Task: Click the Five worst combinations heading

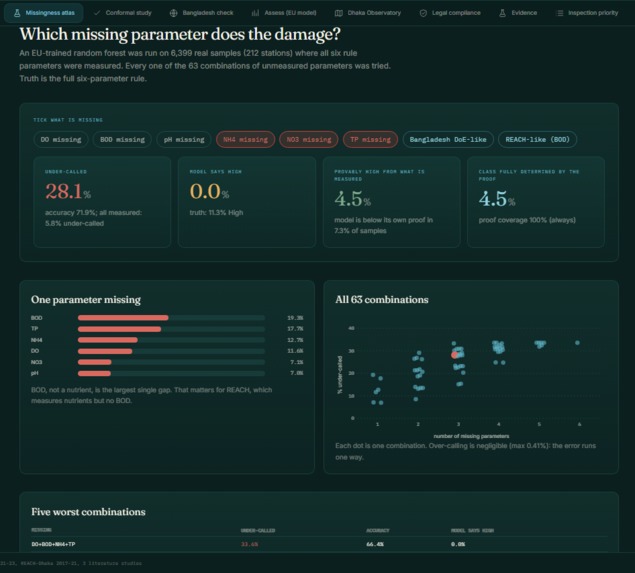Action: 88,512
